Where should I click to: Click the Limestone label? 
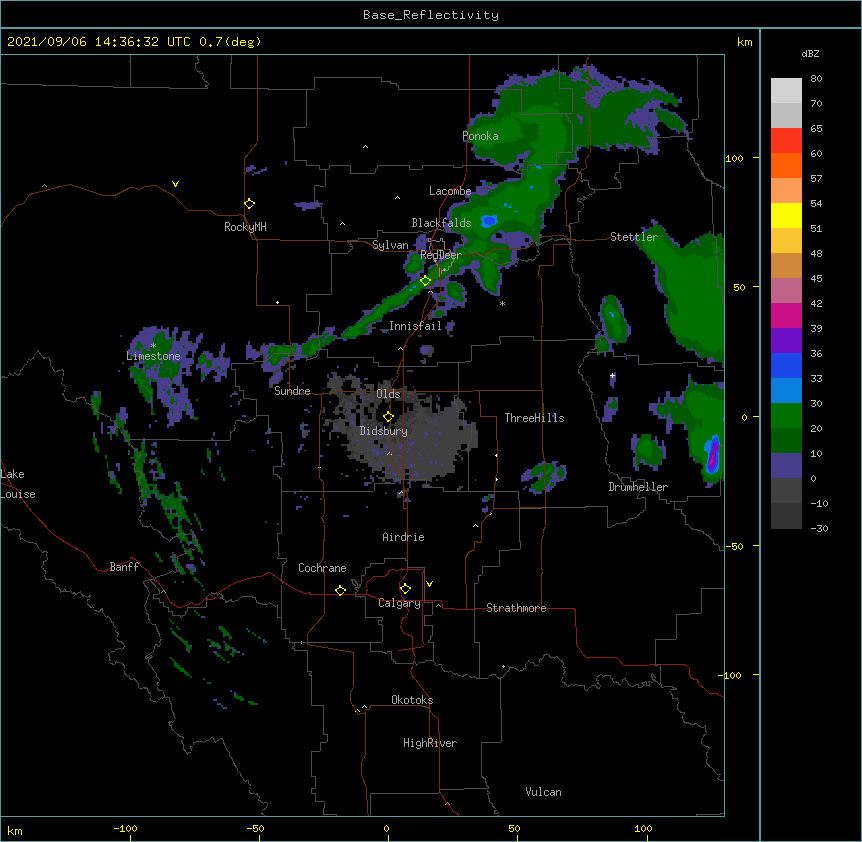[x=153, y=356]
